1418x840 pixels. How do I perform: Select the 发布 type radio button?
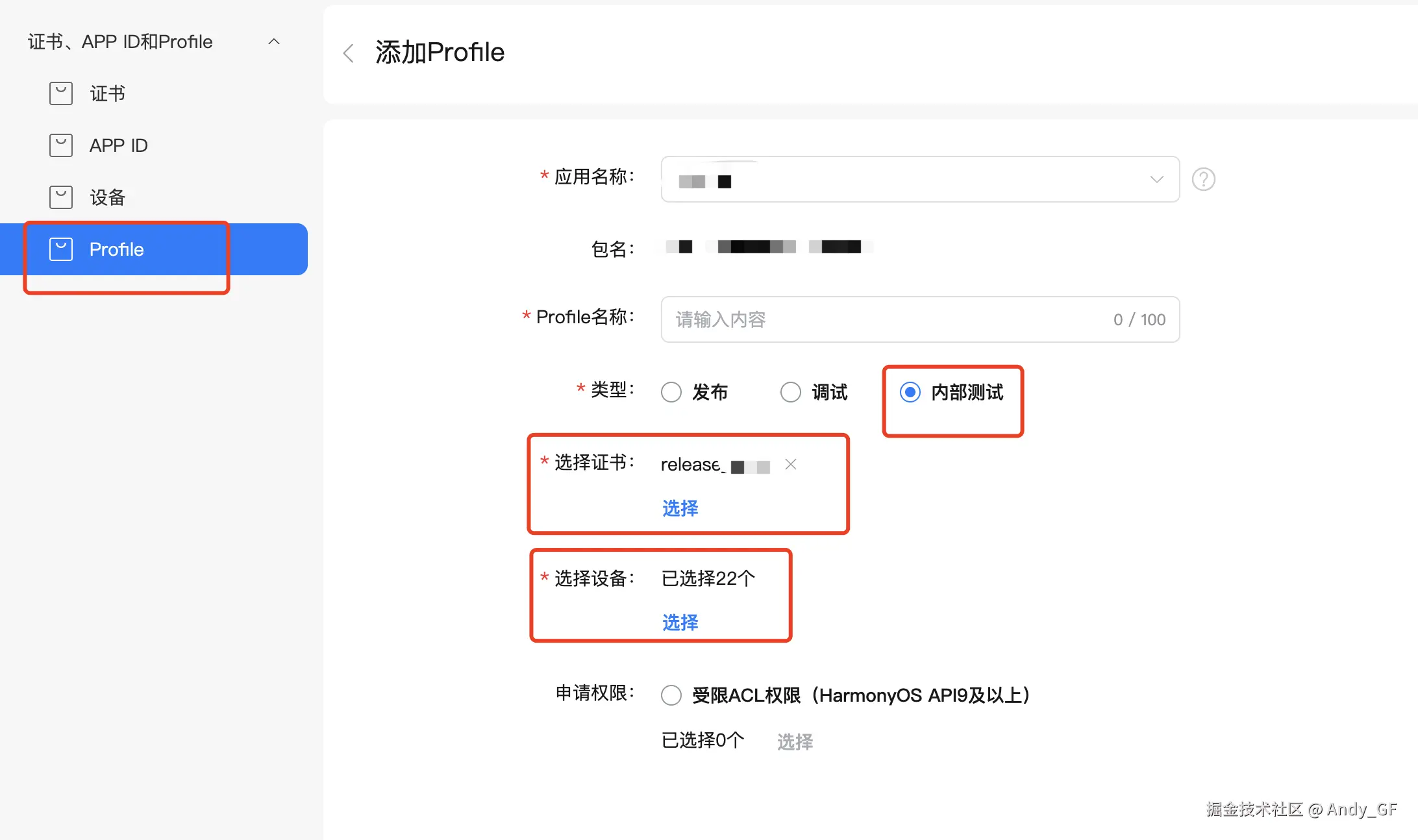pyautogui.click(x=671, y=392)
